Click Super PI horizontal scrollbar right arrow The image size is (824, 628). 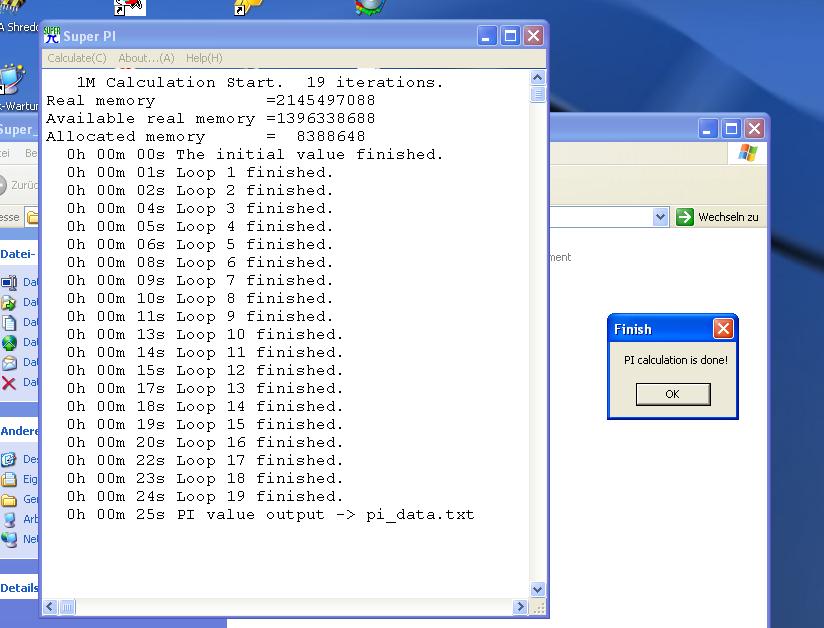520,607
